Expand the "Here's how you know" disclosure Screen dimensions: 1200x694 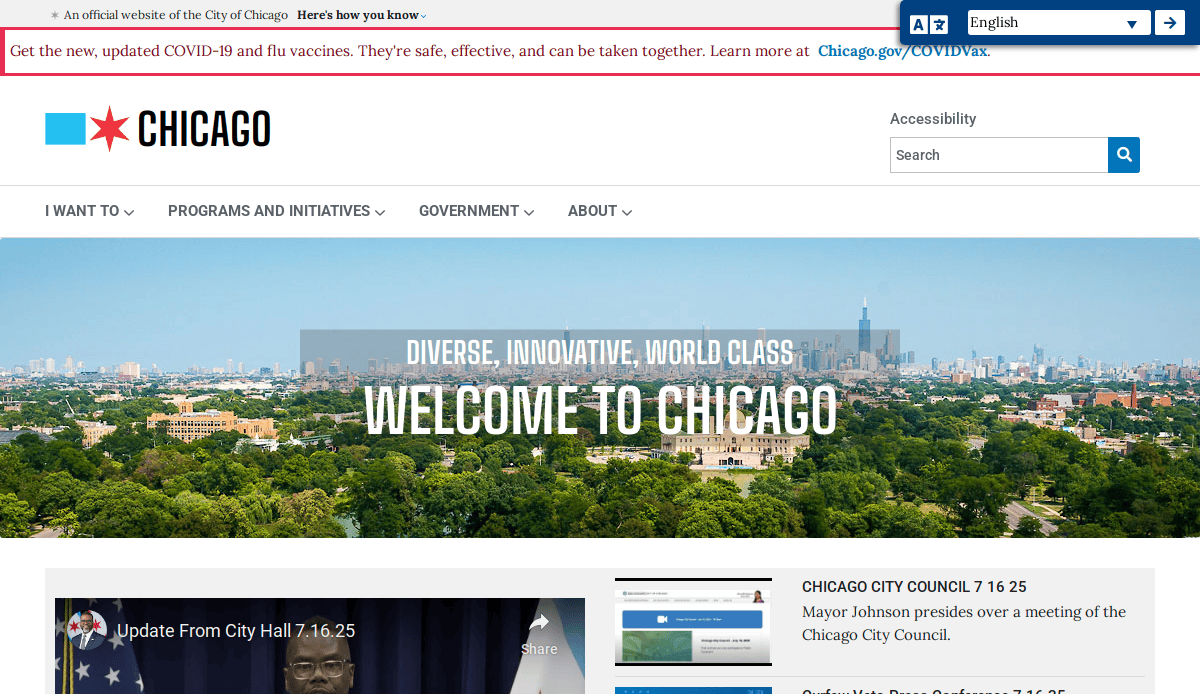[x=362, y=15]
